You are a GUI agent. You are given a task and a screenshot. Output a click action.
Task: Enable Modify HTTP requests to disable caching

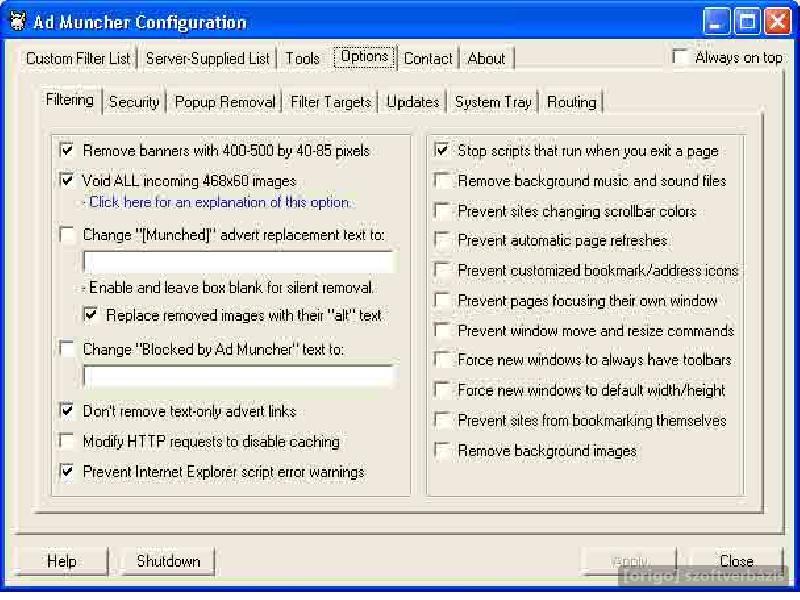pos(67,441)
